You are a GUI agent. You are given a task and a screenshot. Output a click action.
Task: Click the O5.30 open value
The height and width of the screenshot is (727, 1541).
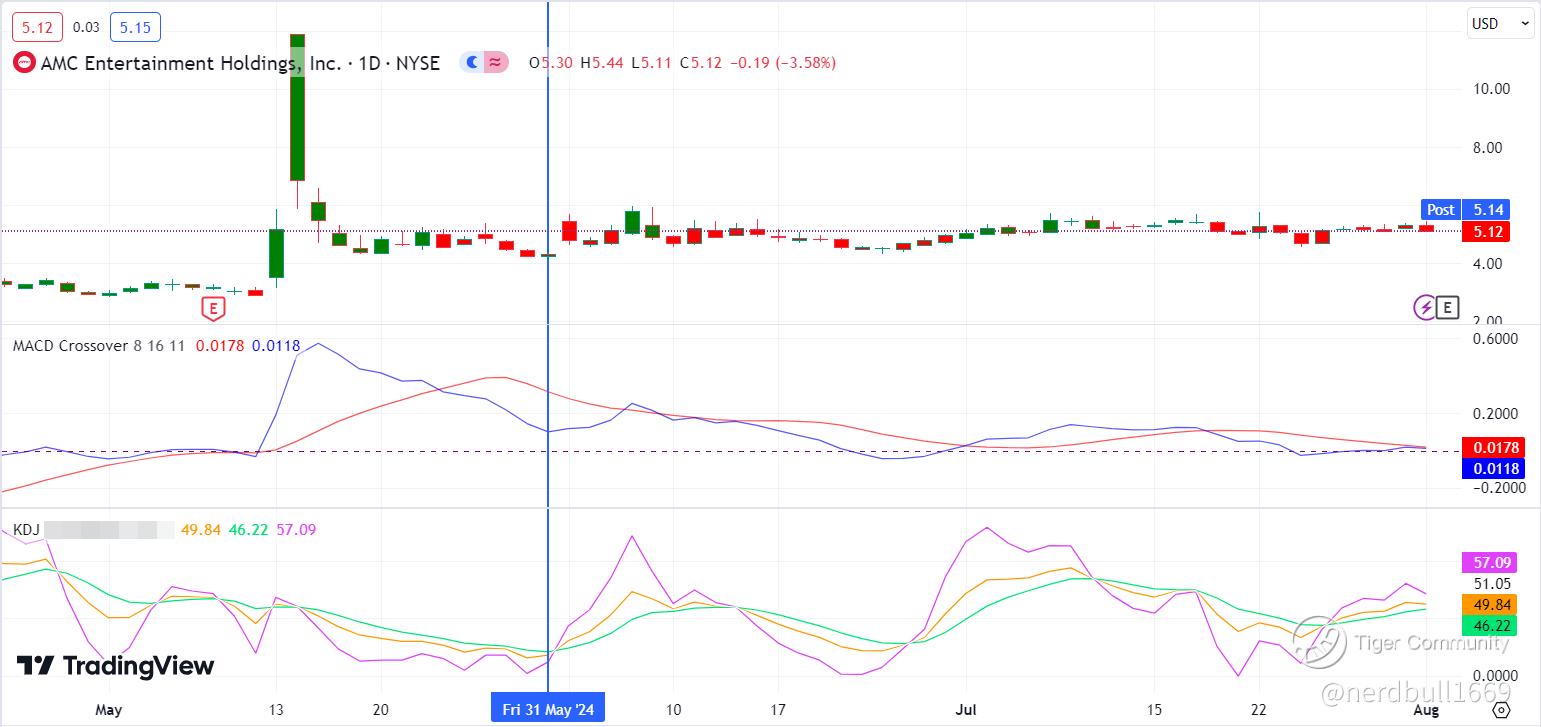[x=551, y=63]
